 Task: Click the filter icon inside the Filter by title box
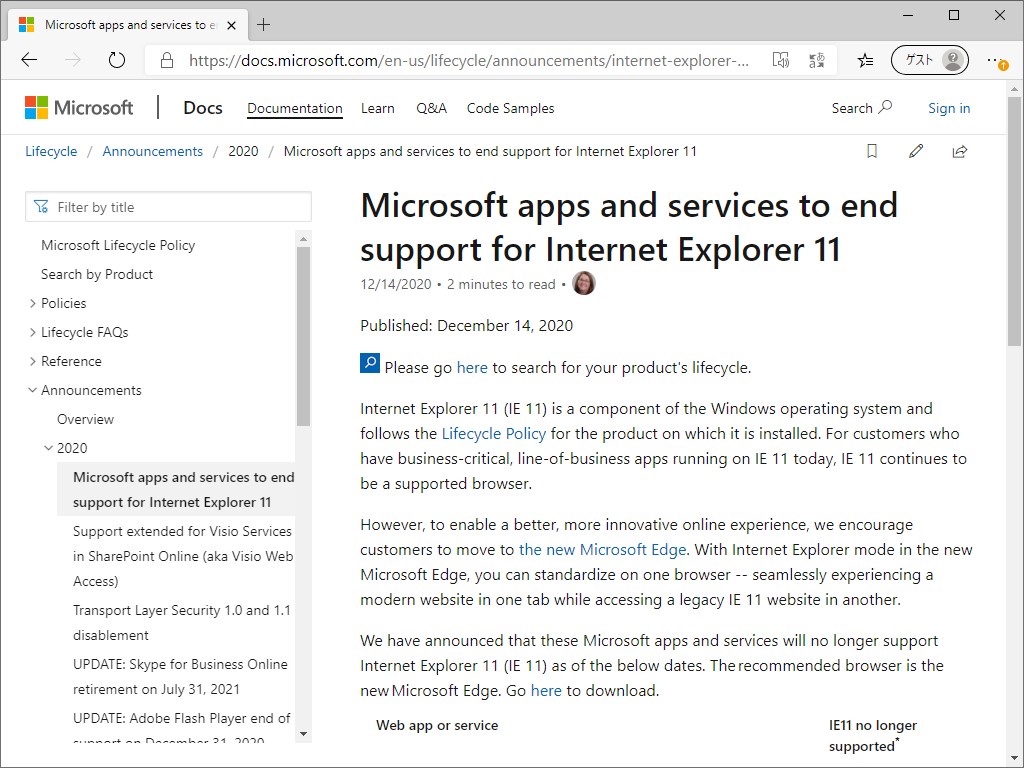pyautogui.click(x=40, y=206)
